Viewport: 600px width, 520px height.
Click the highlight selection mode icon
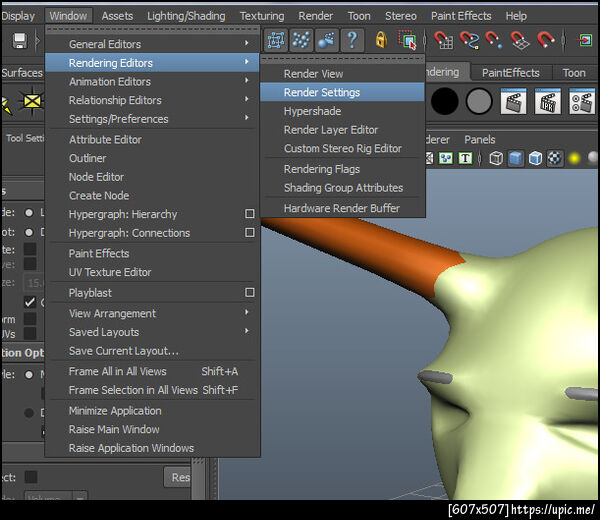click(x=408, y=40)
